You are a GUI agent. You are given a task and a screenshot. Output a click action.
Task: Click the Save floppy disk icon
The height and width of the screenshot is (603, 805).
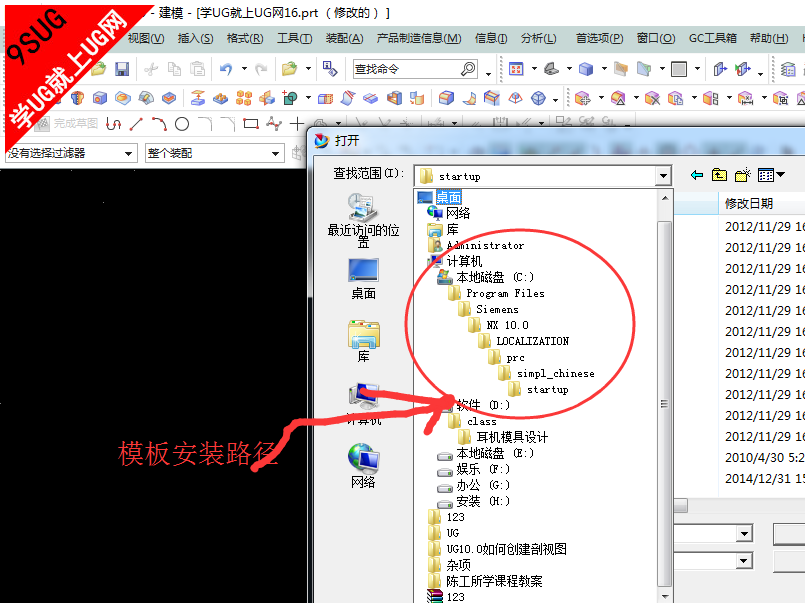click(122, 69)
